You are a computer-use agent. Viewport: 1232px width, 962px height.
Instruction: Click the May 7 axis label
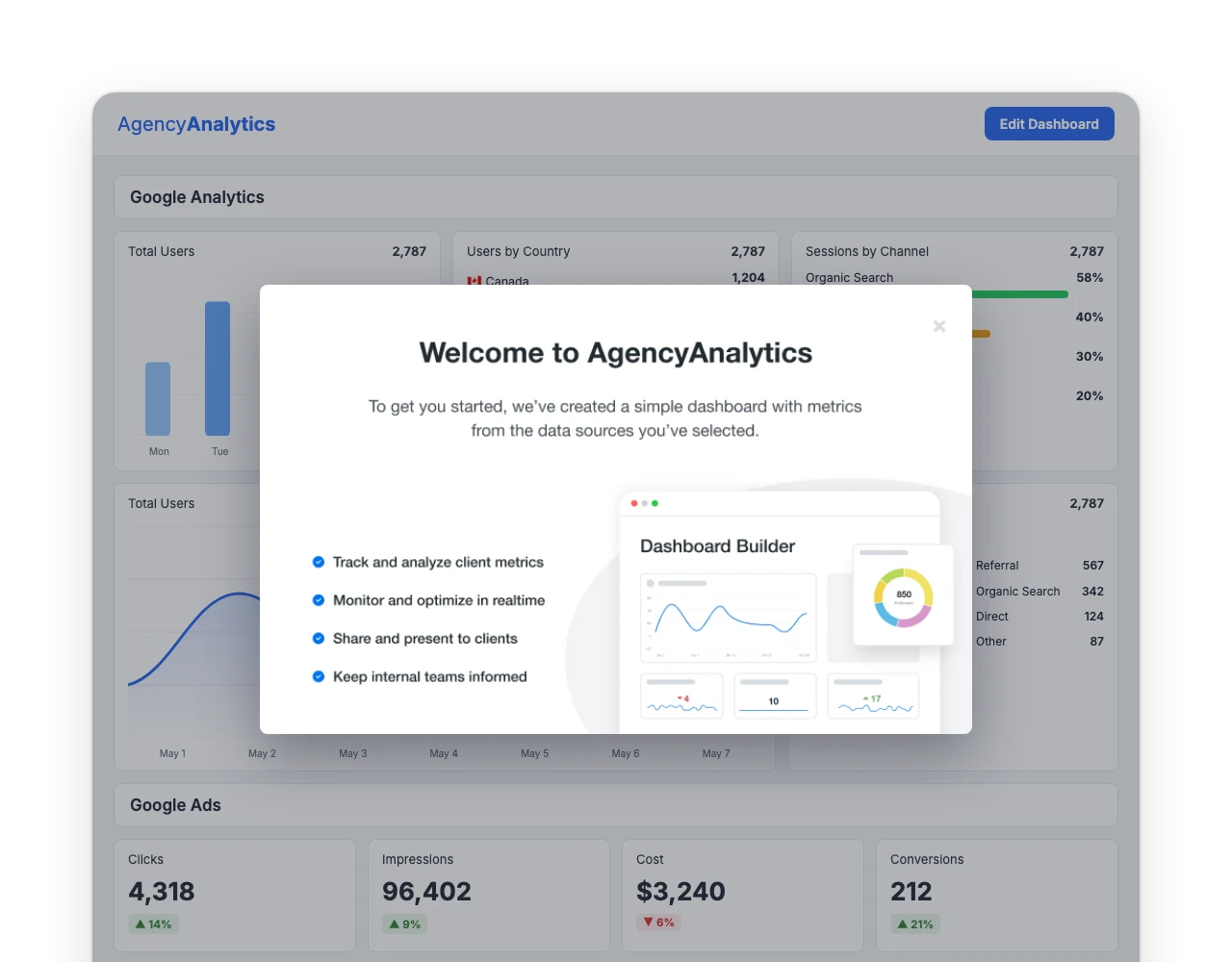point(716,753)
